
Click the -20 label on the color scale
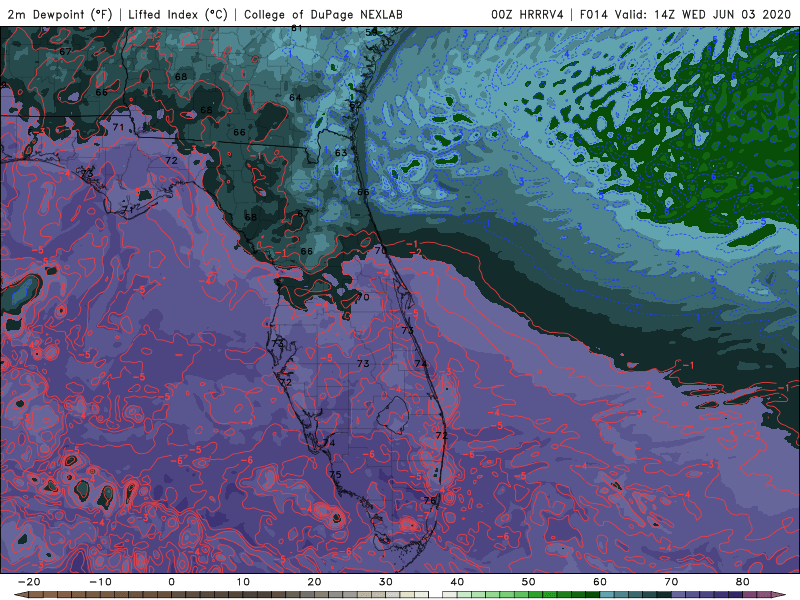click(x=29, y=582)
